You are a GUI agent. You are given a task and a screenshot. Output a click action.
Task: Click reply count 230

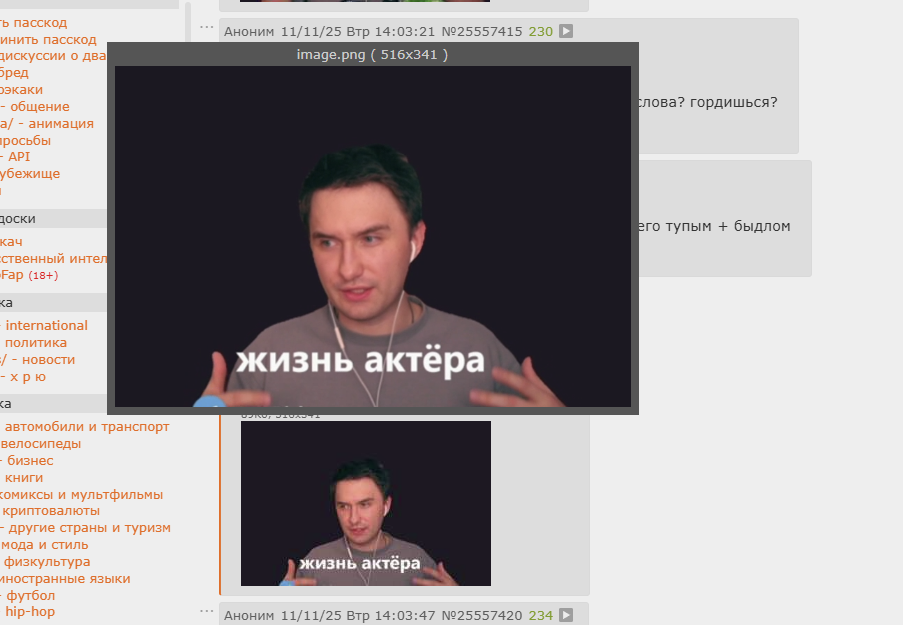coord(541,32)
